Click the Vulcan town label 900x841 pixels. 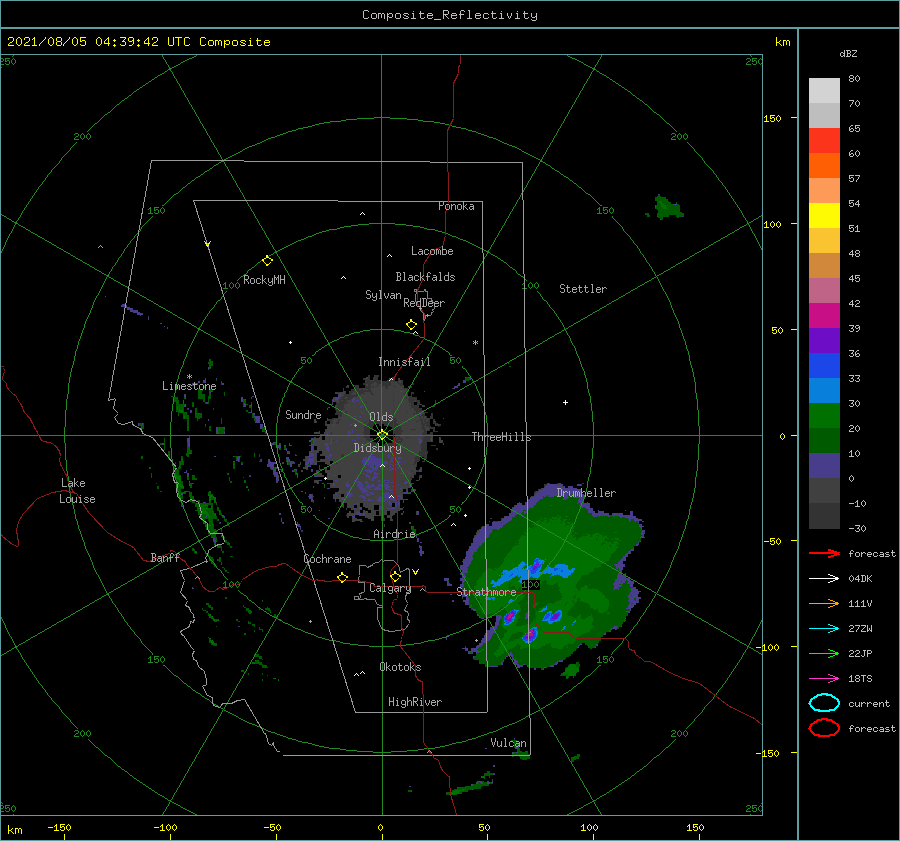click(x=508, y=743)
